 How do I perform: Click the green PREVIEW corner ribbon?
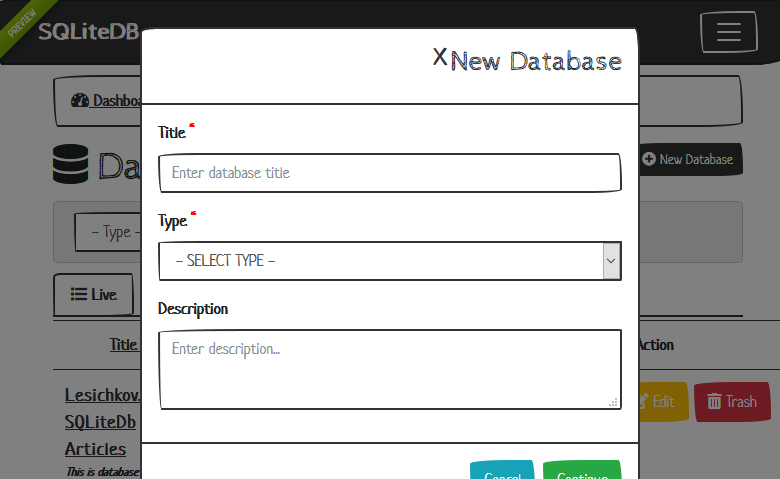22,21
